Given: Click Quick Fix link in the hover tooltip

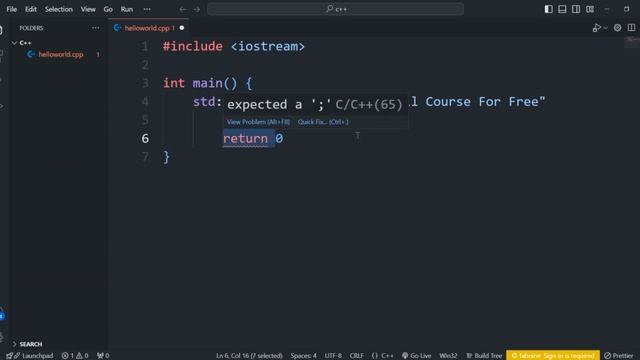Looking at the screenshot, I should tap(323, 122).
